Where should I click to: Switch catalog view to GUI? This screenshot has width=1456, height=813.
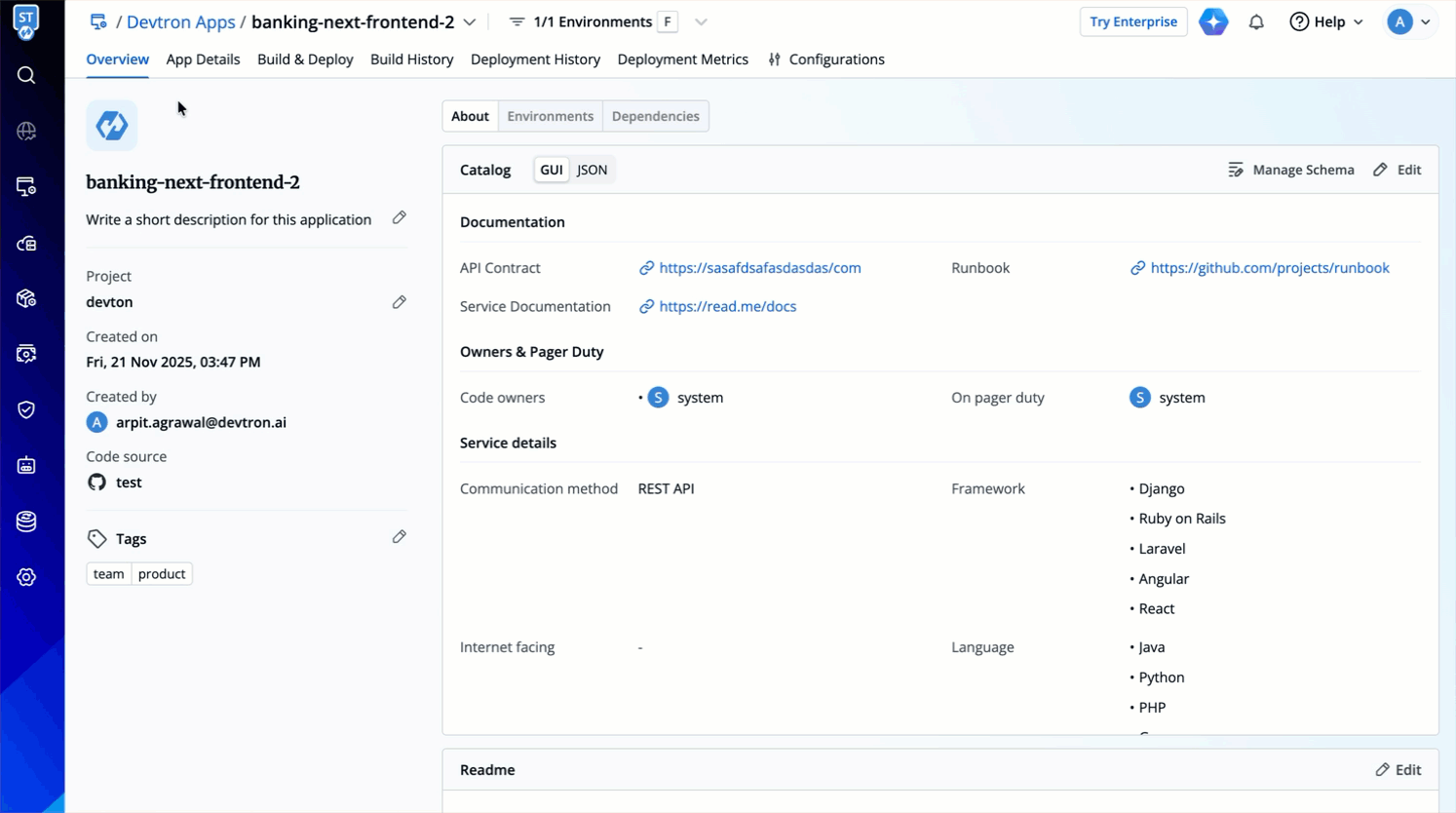(552, 170)
